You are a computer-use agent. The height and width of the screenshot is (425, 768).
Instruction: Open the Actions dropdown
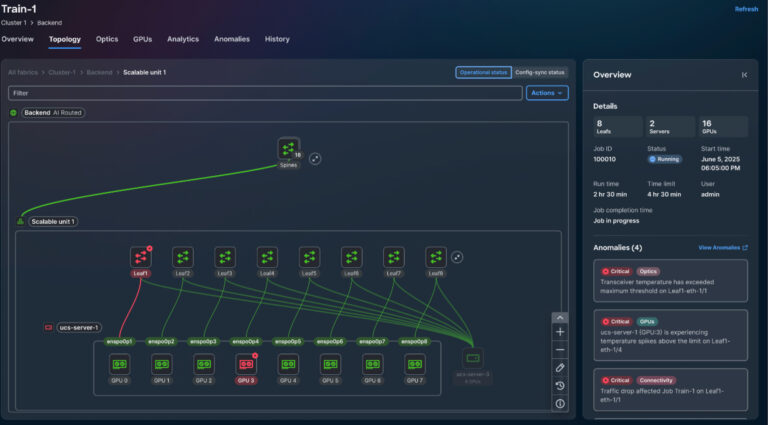[547, 93]
